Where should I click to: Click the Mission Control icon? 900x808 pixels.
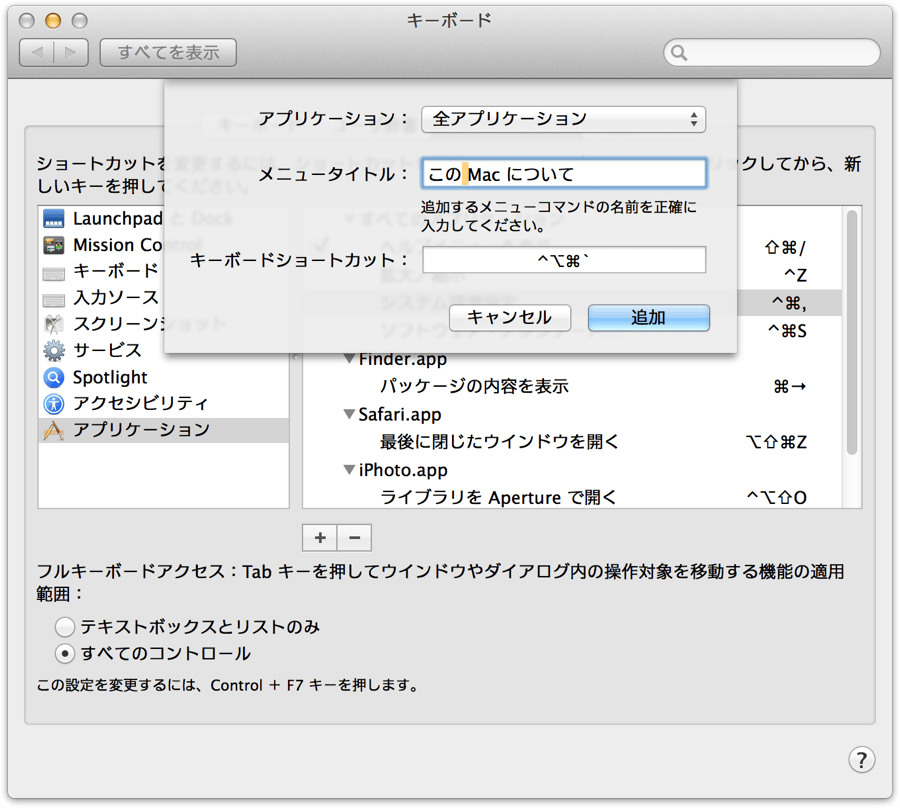tap(54, 245)
